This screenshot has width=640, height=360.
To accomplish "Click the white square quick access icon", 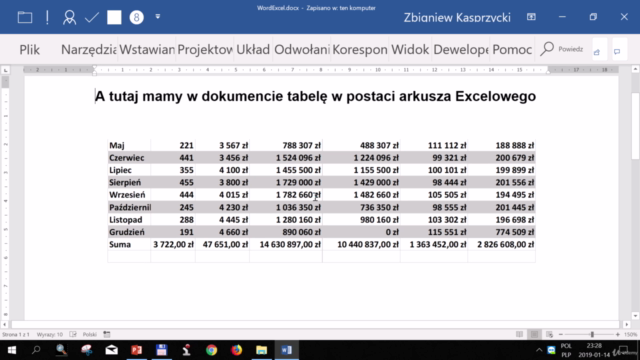I will (x=114, y=17).
